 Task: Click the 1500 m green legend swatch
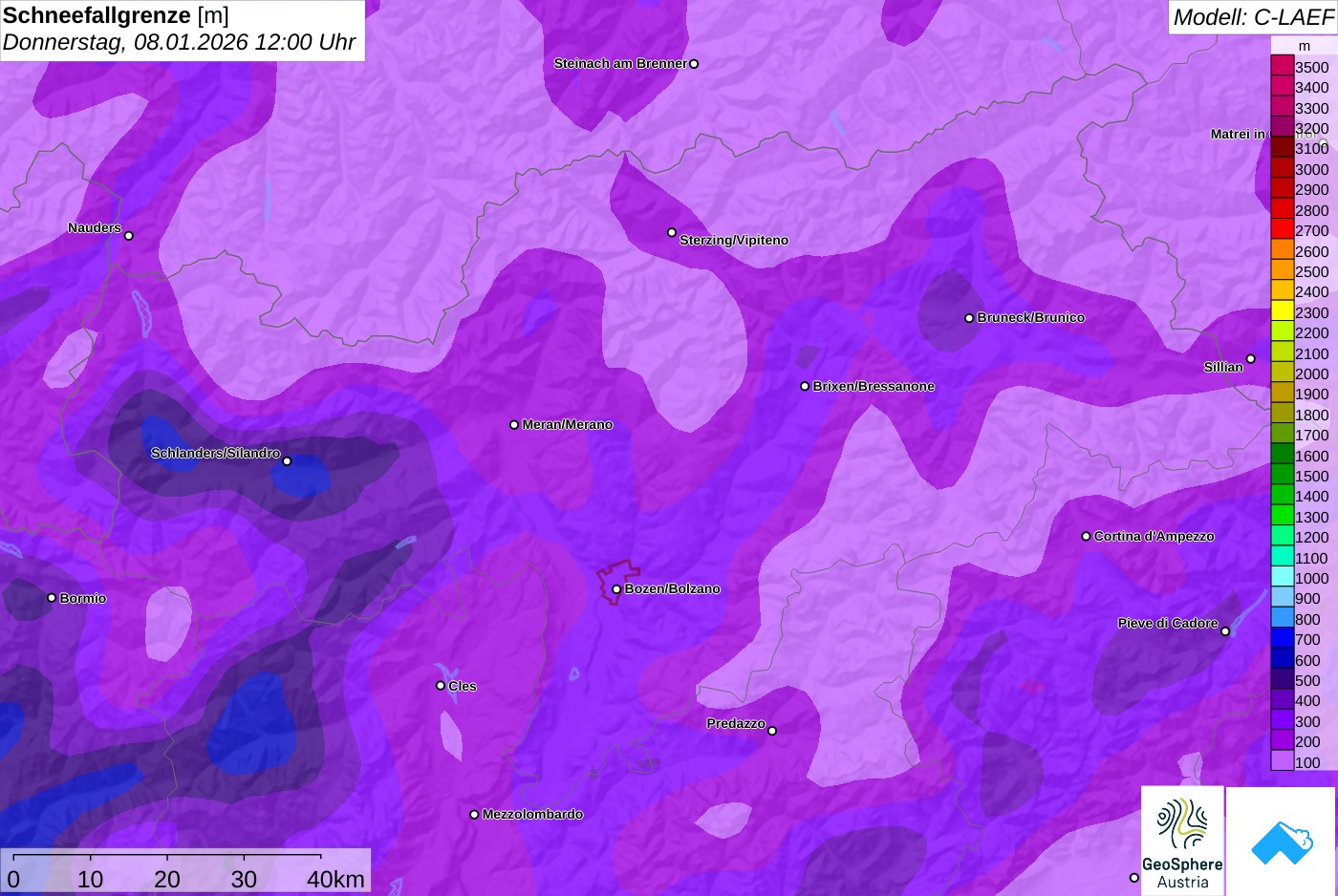1282,475
